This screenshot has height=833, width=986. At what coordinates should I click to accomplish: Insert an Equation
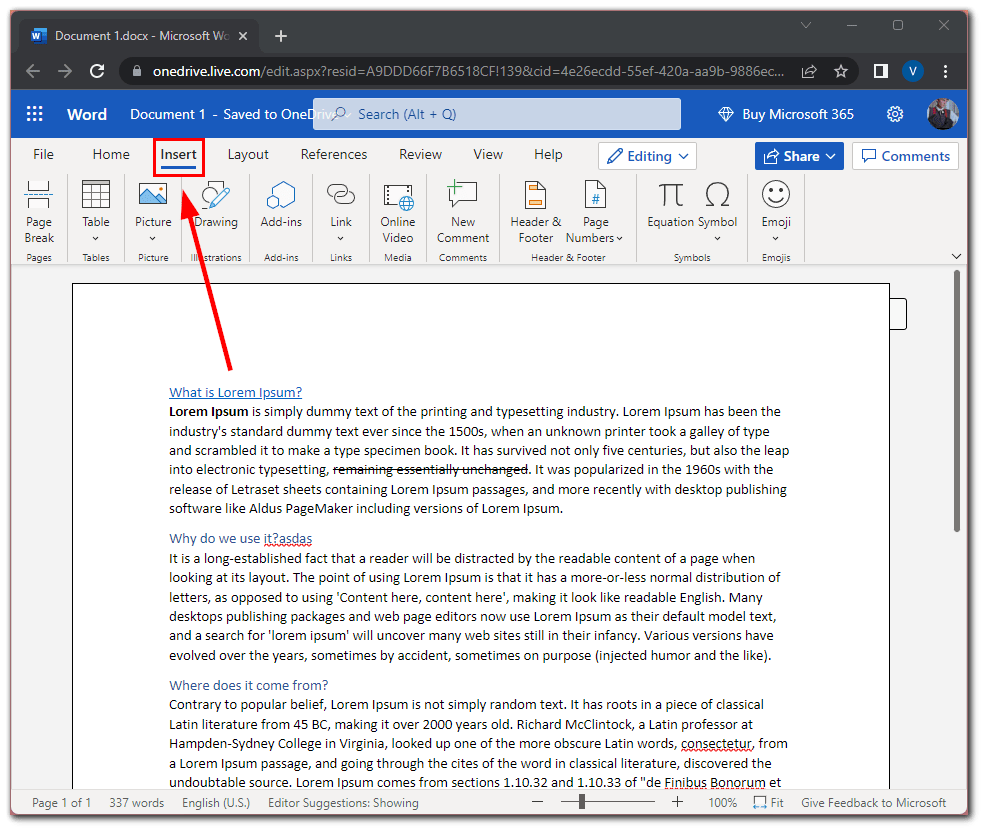670,205
